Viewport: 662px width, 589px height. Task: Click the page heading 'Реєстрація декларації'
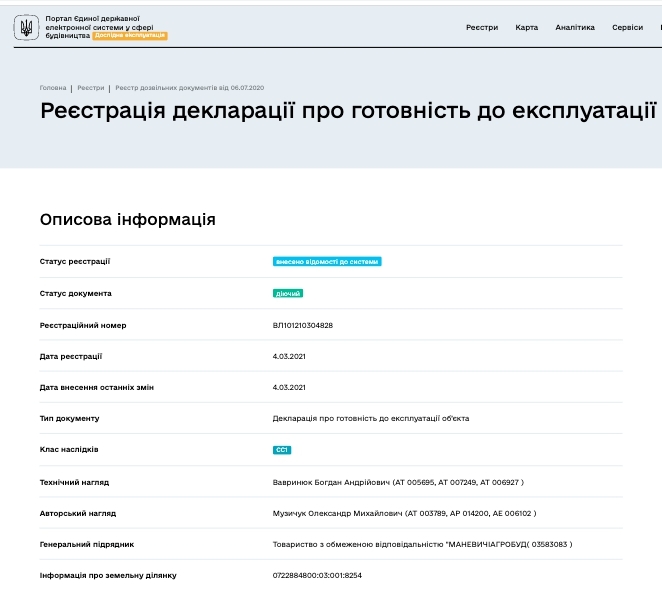click(x=348, y=111)
